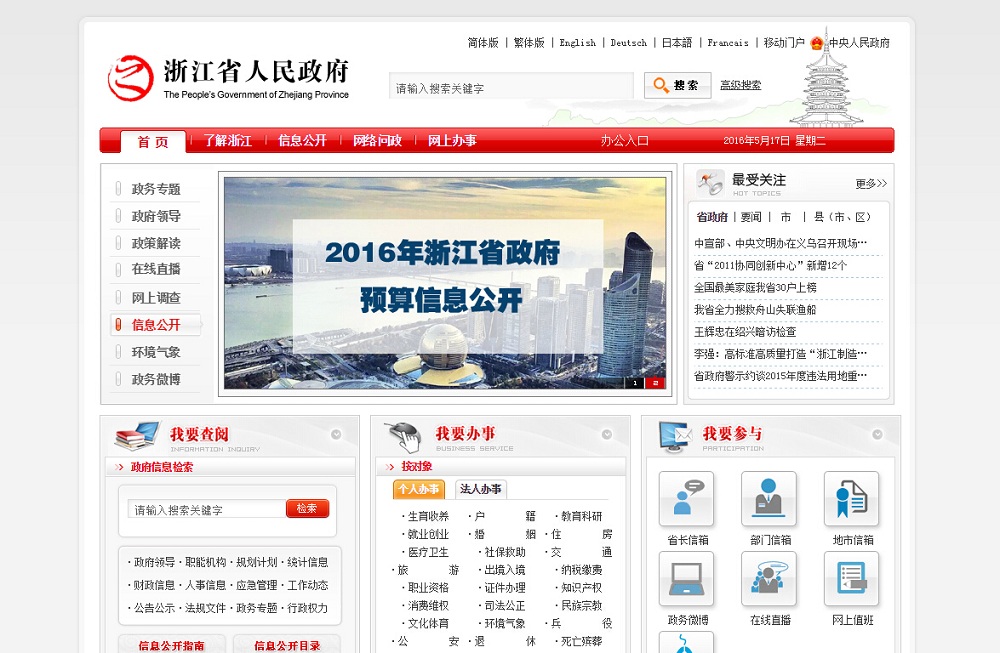Open the 部门信箱 icon
The width and height of the screenshot is (1000, 653).
tap(769, 498)
